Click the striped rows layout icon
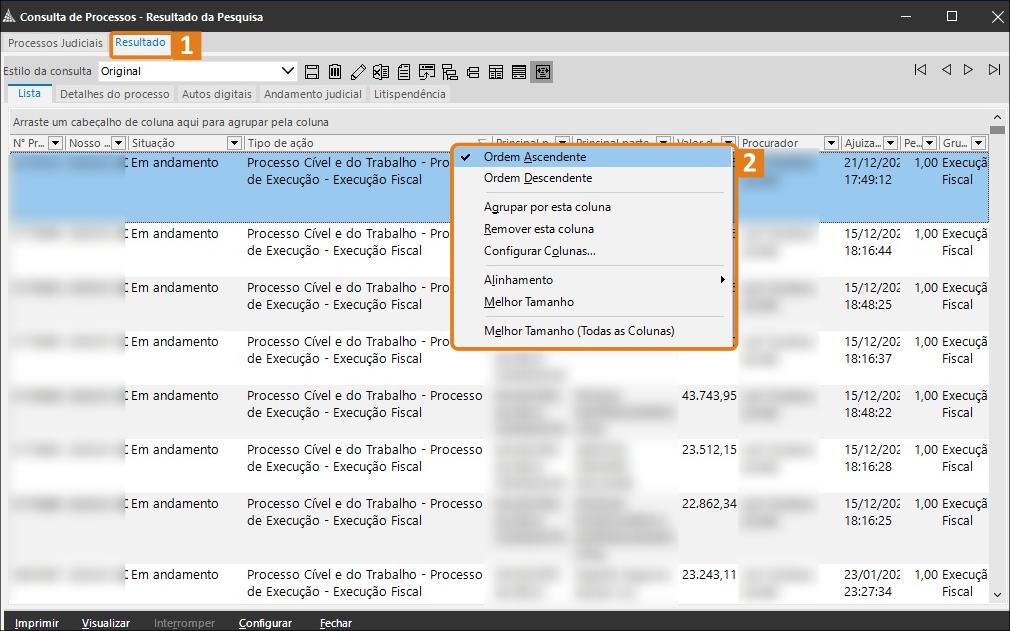This screenshot has height=631, width=1010. [519, 71]
